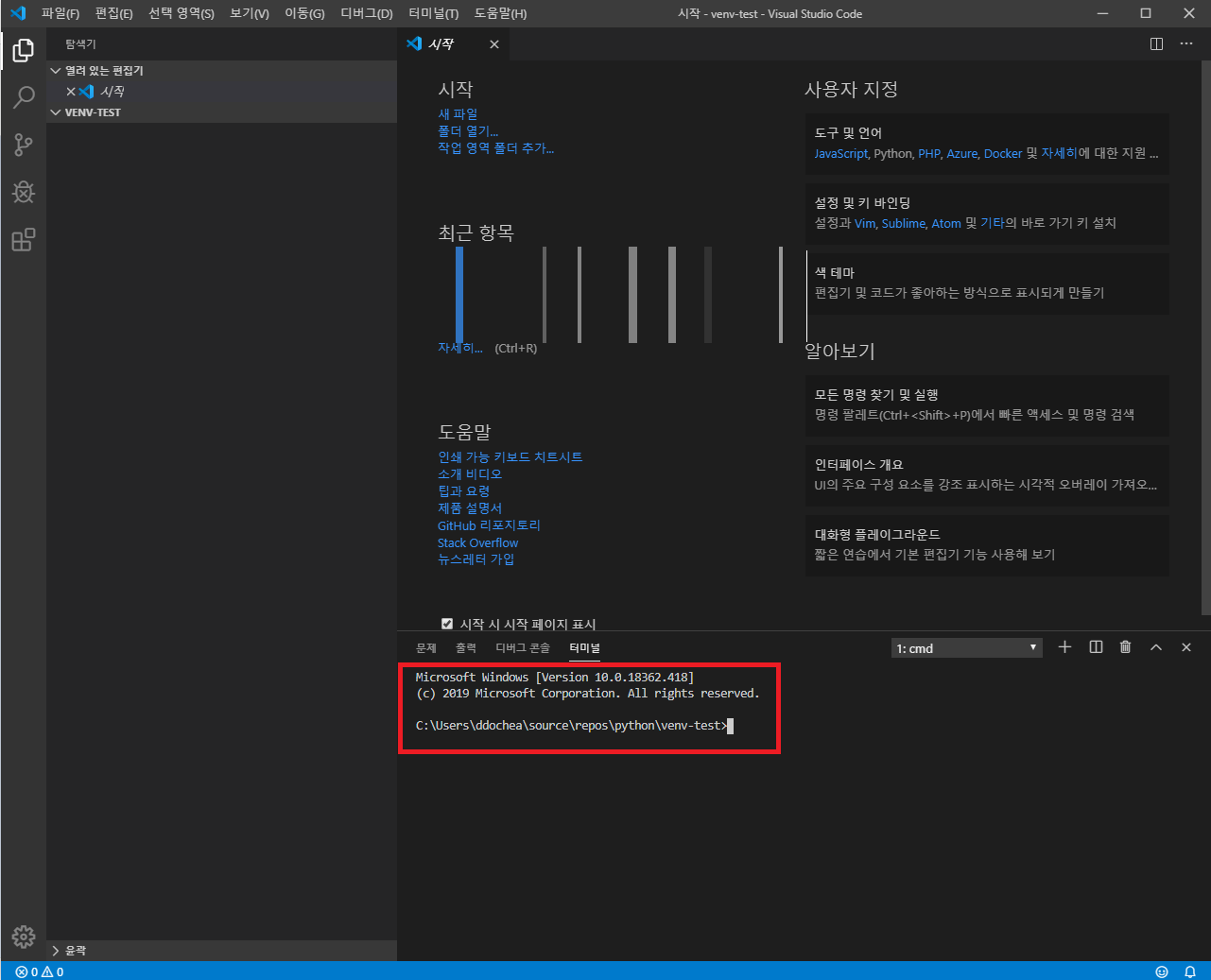This screenshot has height=980, width=1211.
Task: Open the 도움말(H) menu
Action: [x=501, y=13]
